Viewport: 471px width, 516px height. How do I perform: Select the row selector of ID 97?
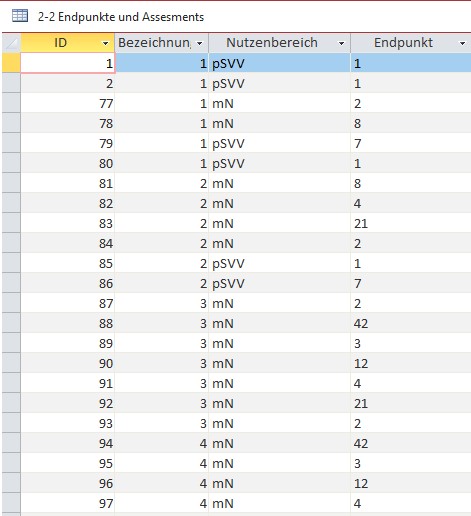[x=11, y=503]
